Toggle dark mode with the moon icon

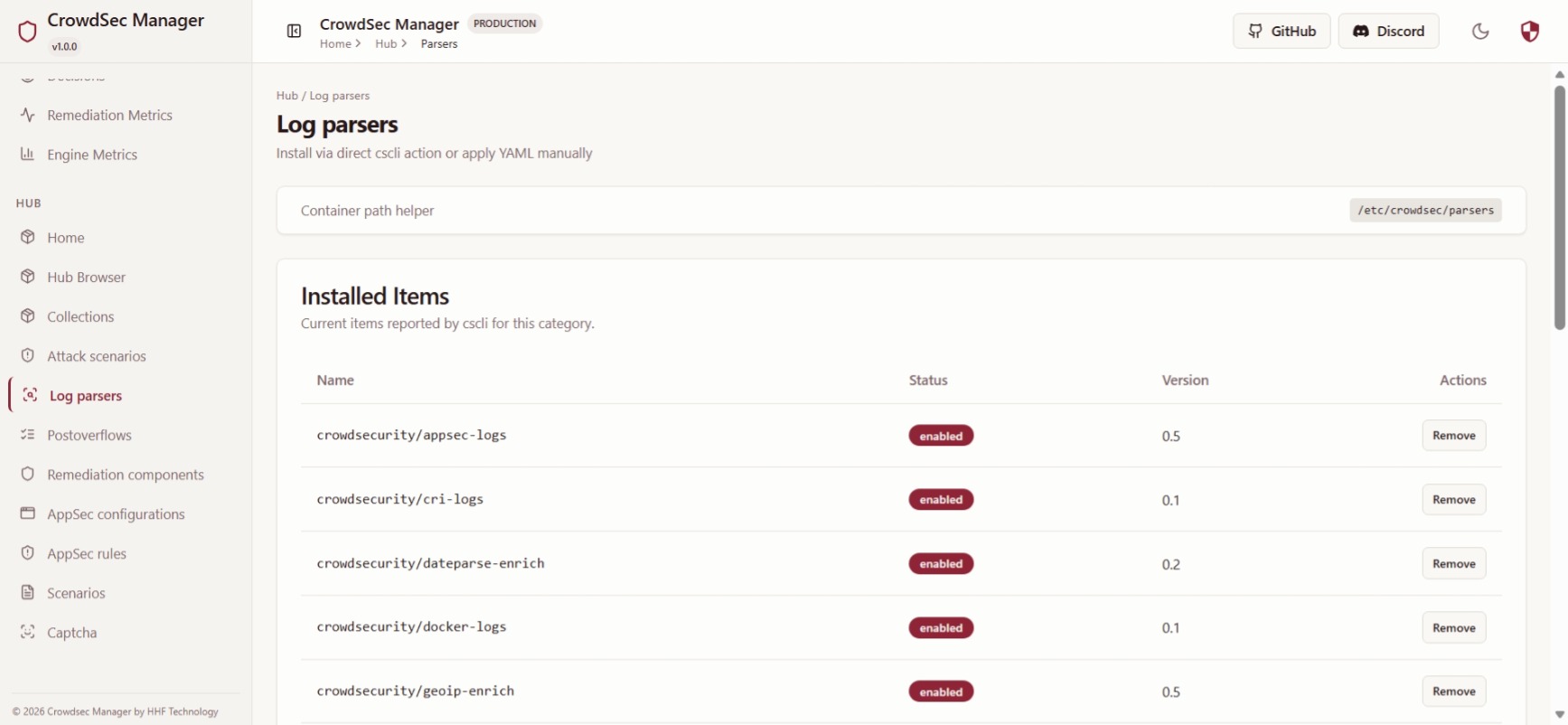[1480, 32]
